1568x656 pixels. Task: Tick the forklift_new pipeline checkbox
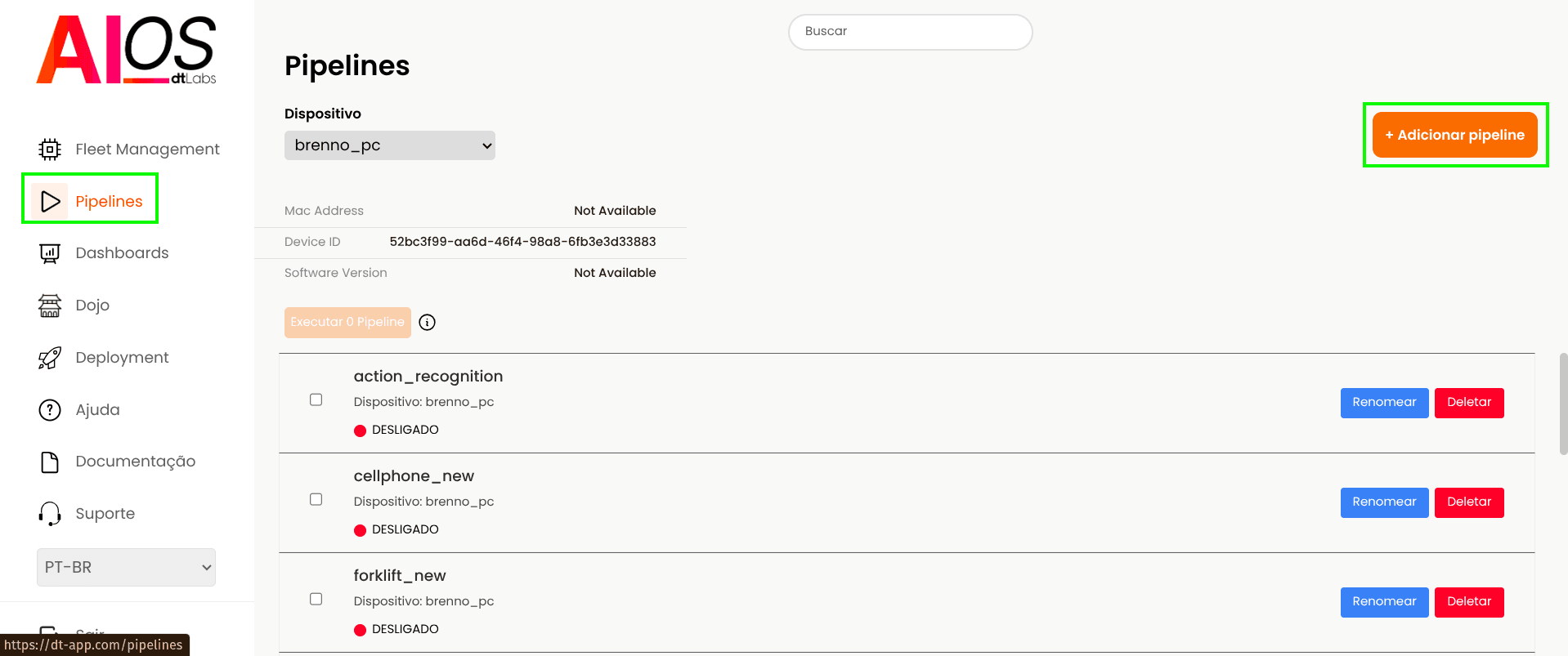(x=316, y=599)
